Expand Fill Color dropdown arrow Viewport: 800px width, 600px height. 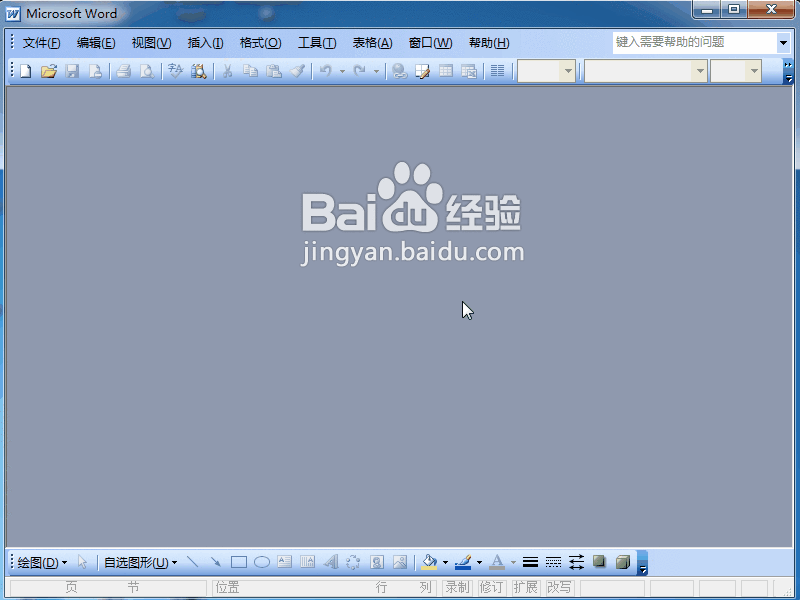(x=445, y=562)
